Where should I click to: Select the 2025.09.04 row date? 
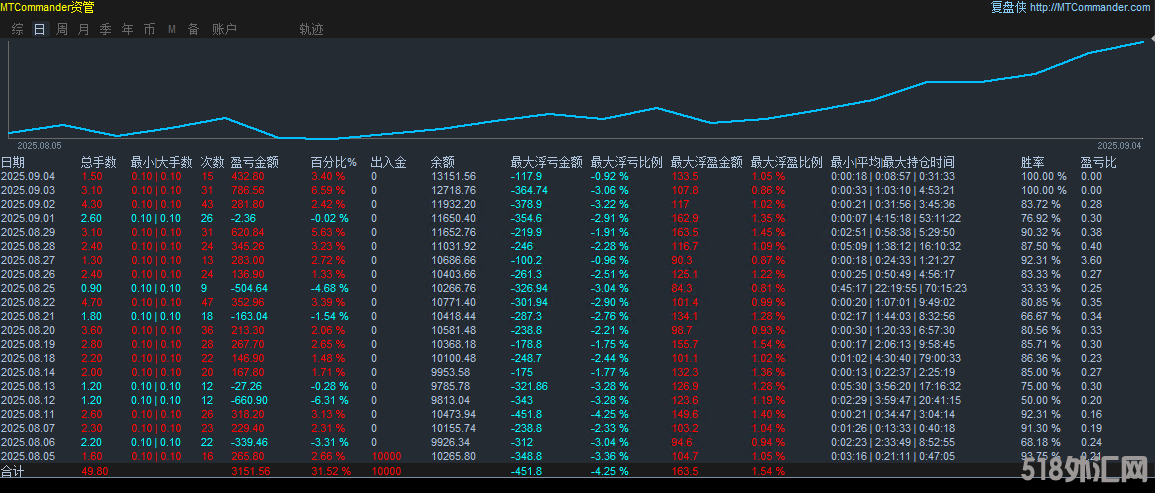27,176
